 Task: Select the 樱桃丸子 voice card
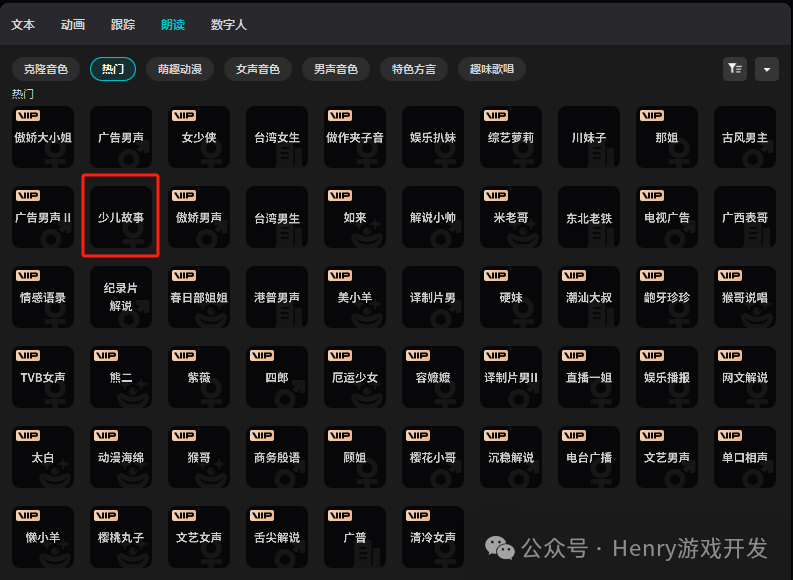click(x=121, y=537)
